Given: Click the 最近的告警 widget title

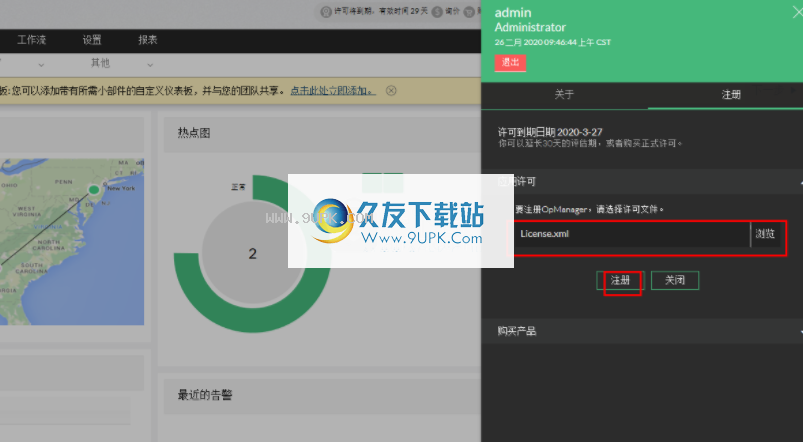Looking at the screenshot, I should 205,395.
